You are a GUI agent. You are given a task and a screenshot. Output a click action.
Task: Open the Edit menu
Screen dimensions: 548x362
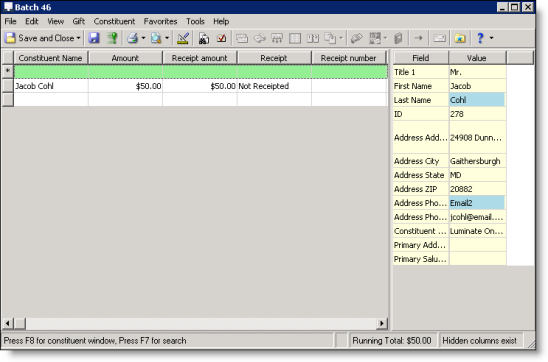point(31,21)
